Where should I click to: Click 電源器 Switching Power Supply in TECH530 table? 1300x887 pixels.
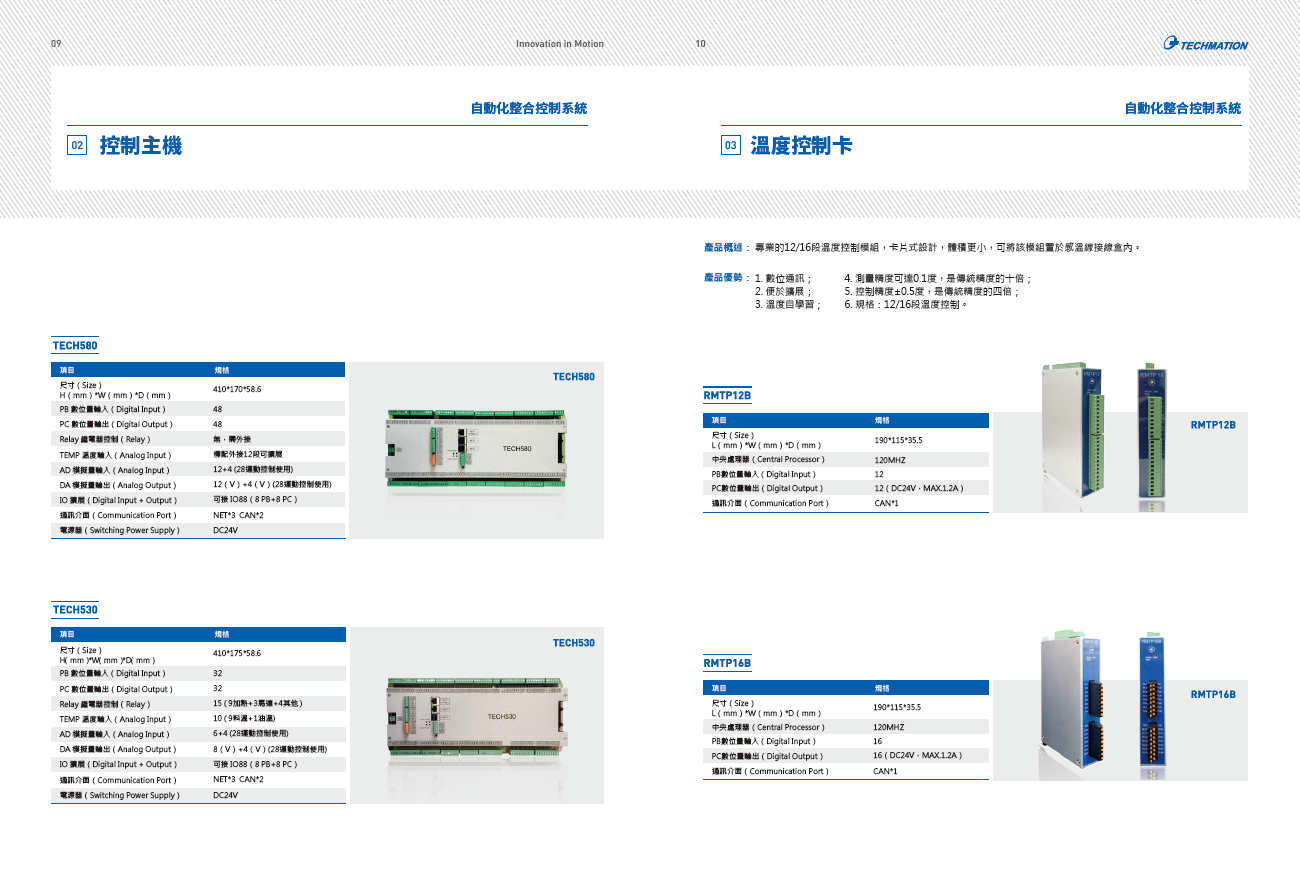[x=119, y=795]
